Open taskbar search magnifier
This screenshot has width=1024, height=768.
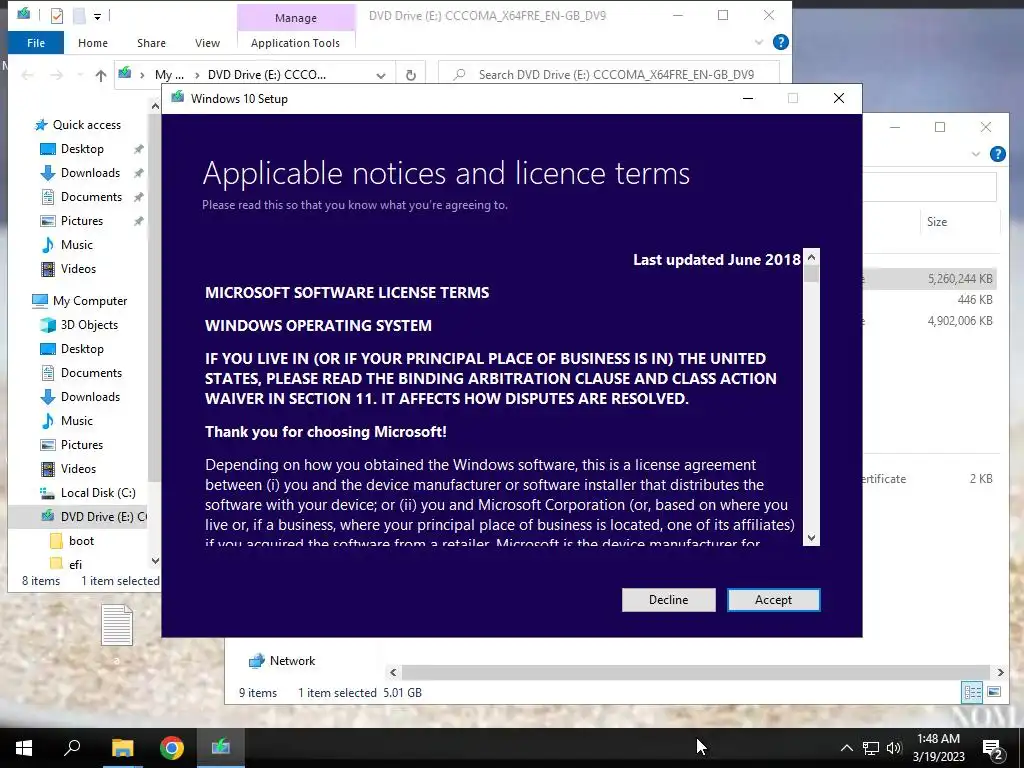tap(72, 748)
